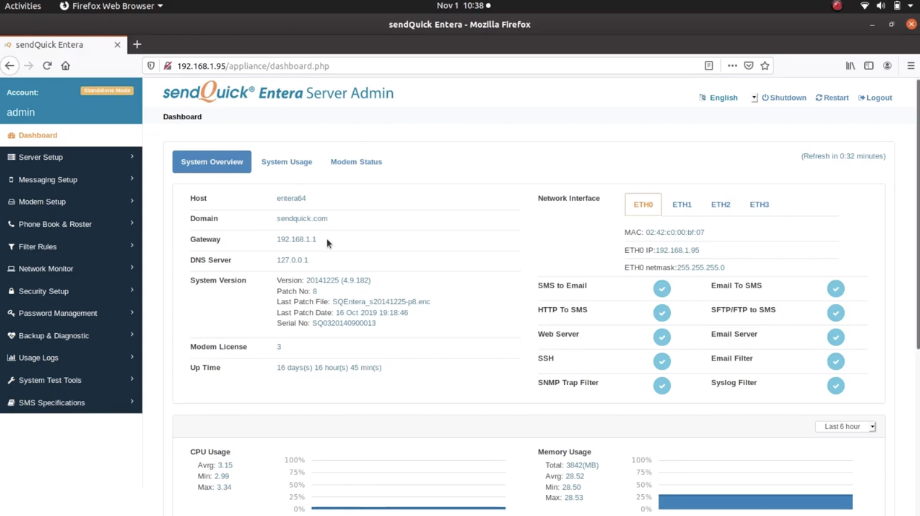Open Firefox library icon

850,66
